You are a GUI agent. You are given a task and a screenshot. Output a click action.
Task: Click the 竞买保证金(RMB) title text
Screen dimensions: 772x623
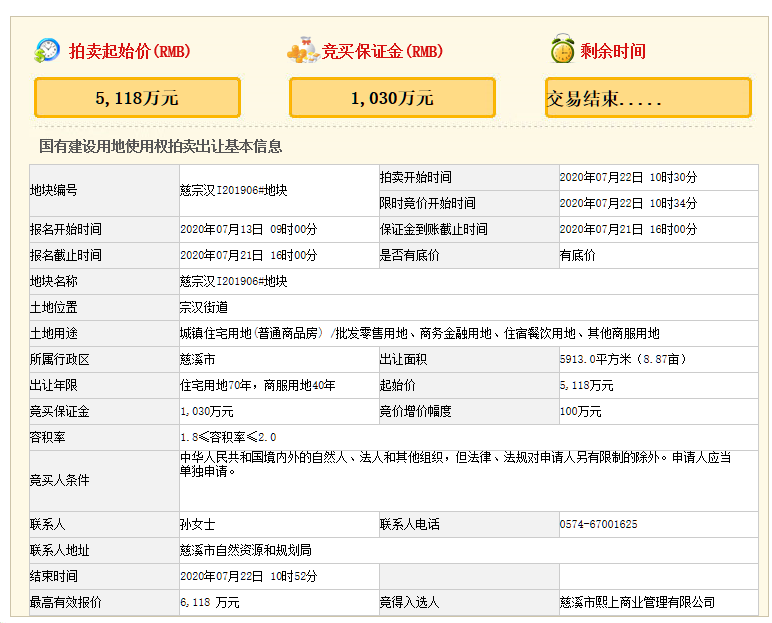(382, 51)
